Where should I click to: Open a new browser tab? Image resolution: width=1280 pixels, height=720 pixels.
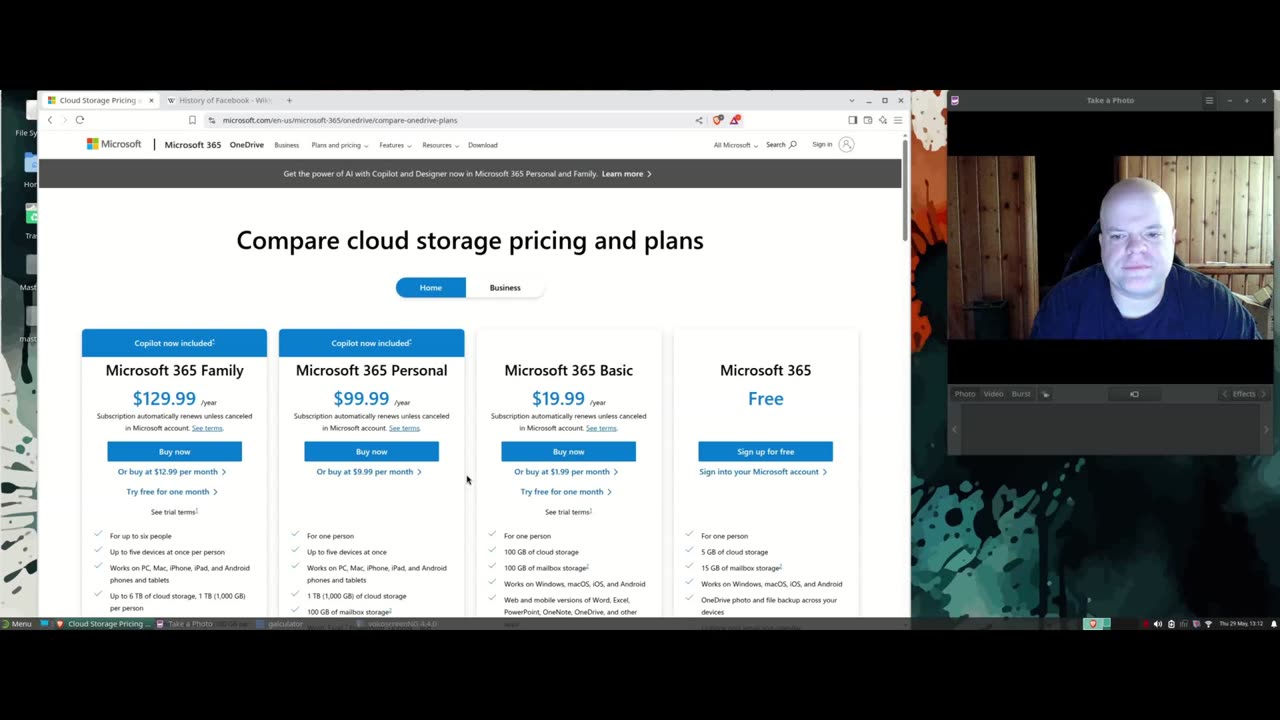click(289, 100)
